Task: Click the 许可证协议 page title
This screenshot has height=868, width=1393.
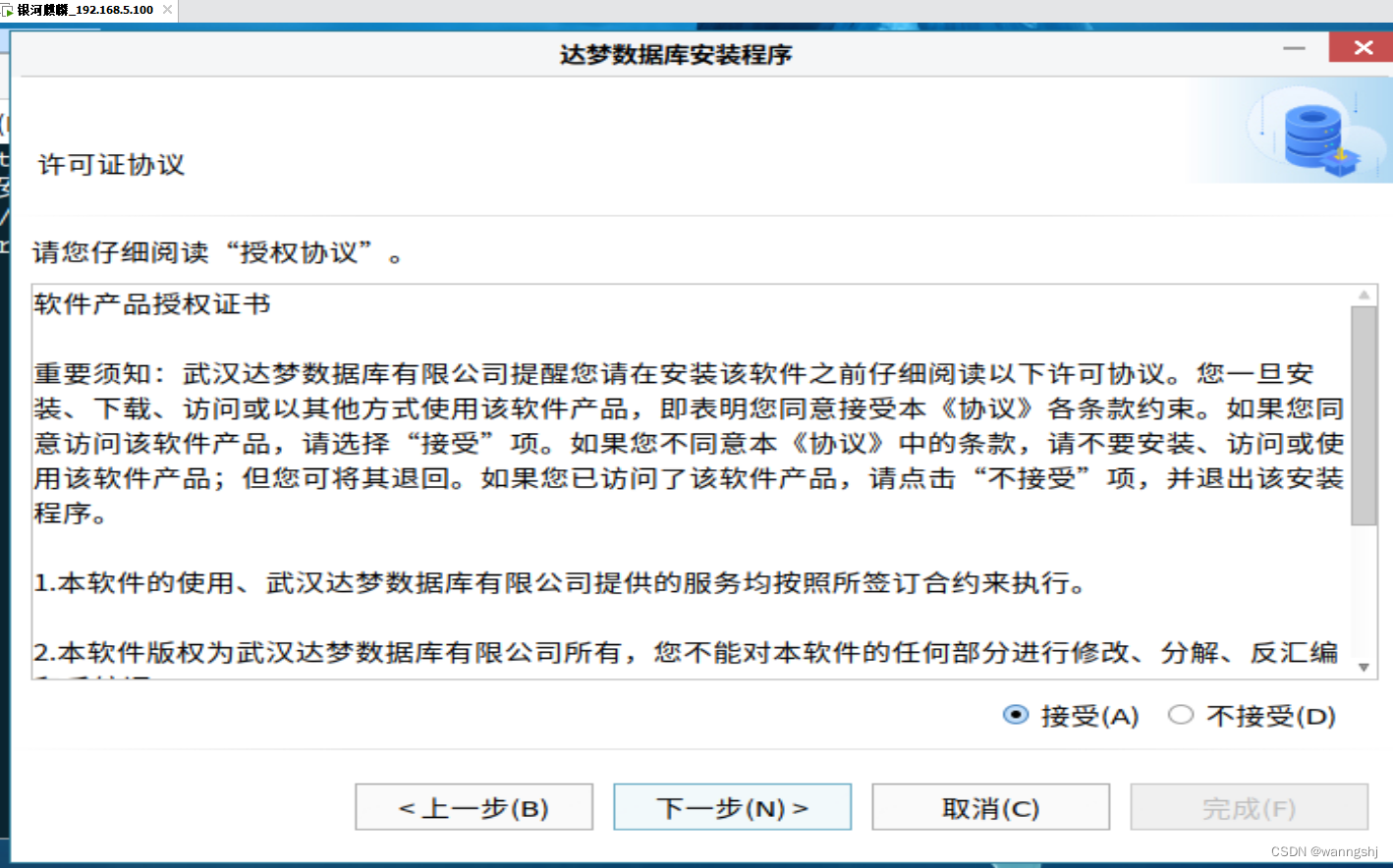Action: (111, 165)
